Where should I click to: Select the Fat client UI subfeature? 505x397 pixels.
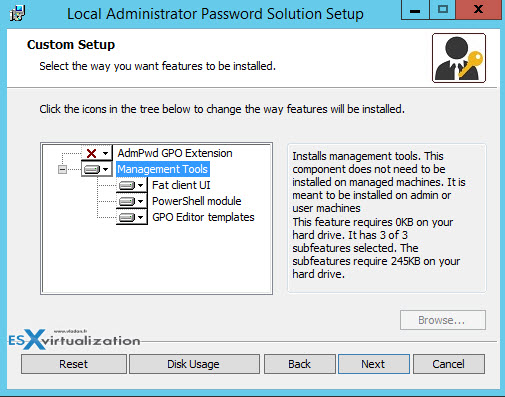click(x=181, y=185)
